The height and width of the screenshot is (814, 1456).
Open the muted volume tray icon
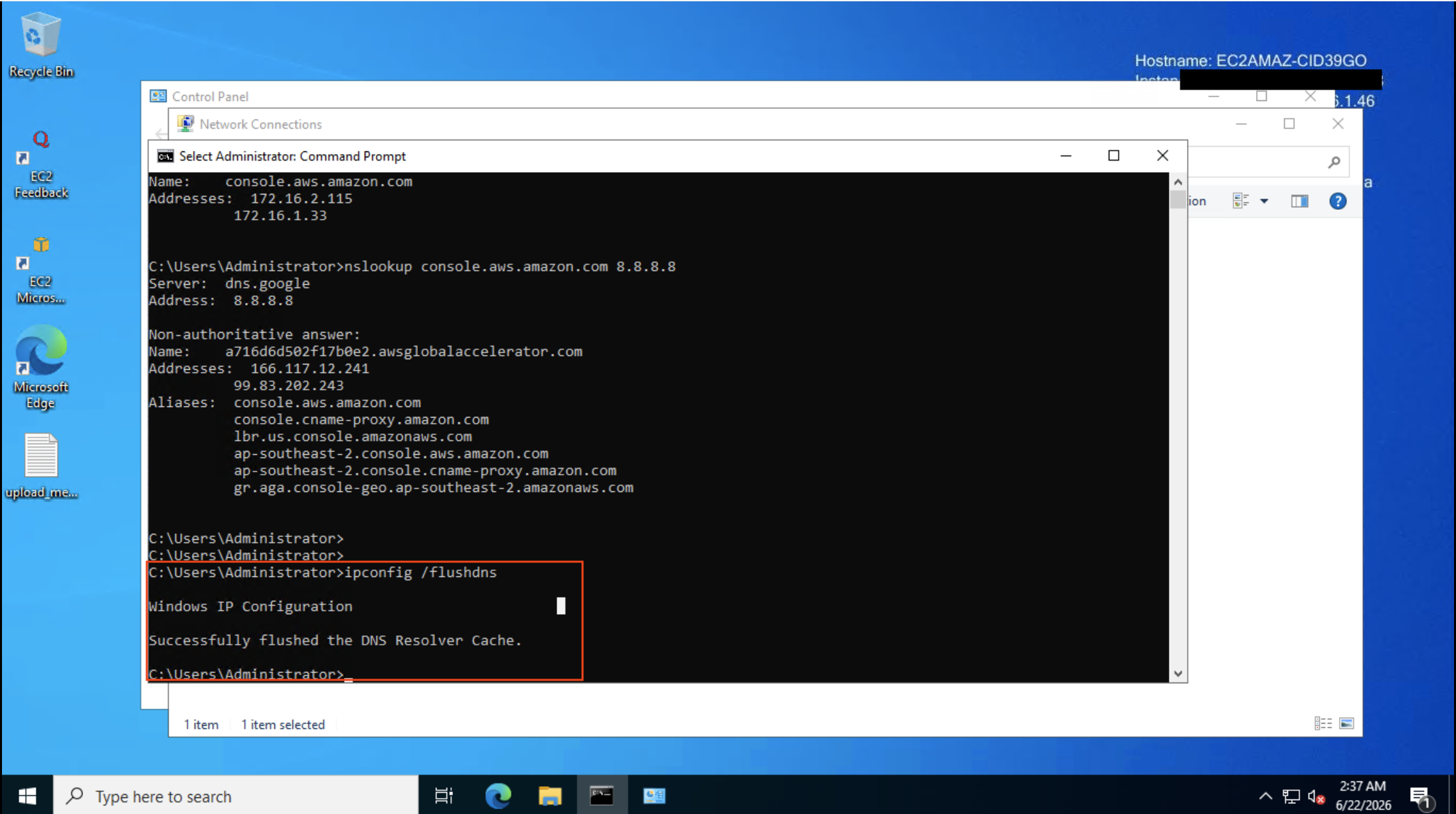[1316, 795]
